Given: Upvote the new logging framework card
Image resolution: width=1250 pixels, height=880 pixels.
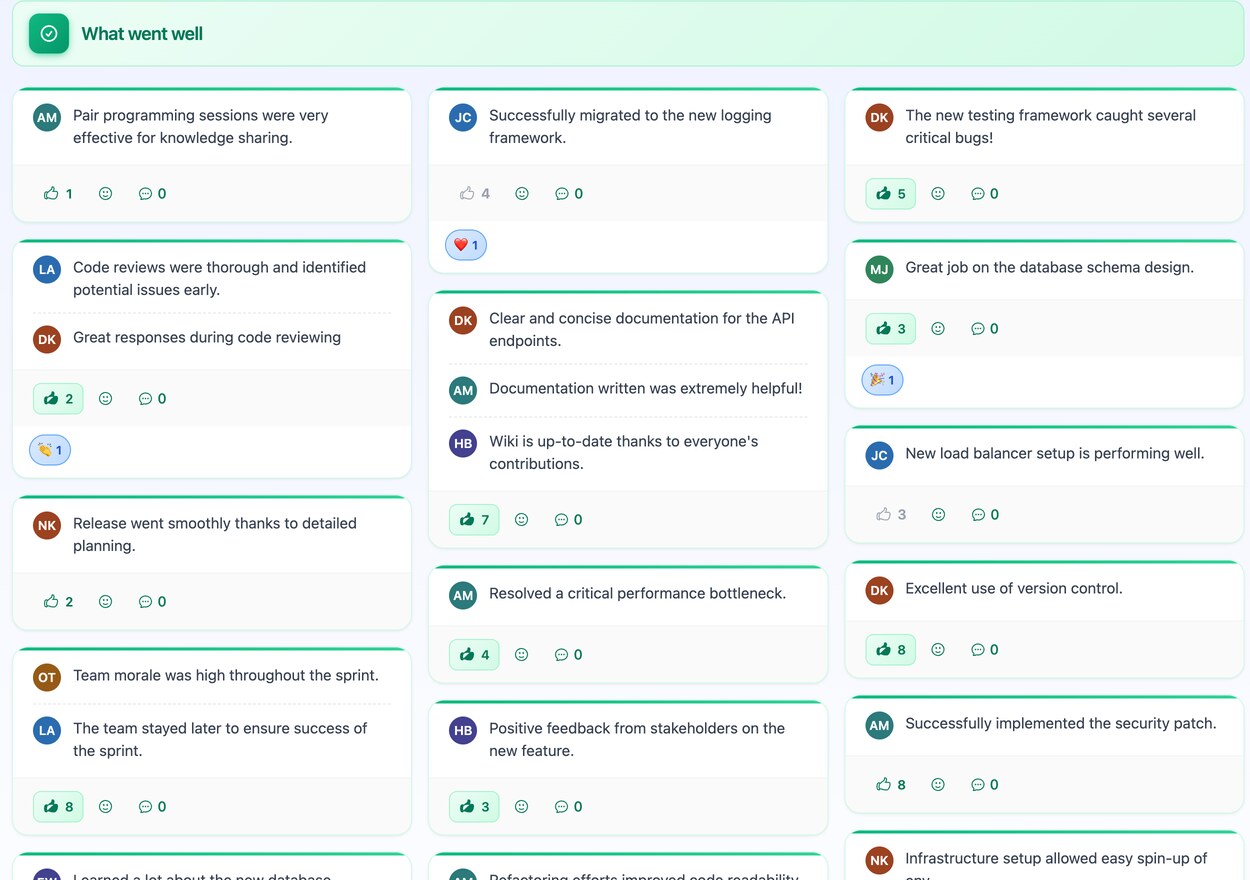Looking at the screenshot, I should pyautogui.click(x=474, y=194).
